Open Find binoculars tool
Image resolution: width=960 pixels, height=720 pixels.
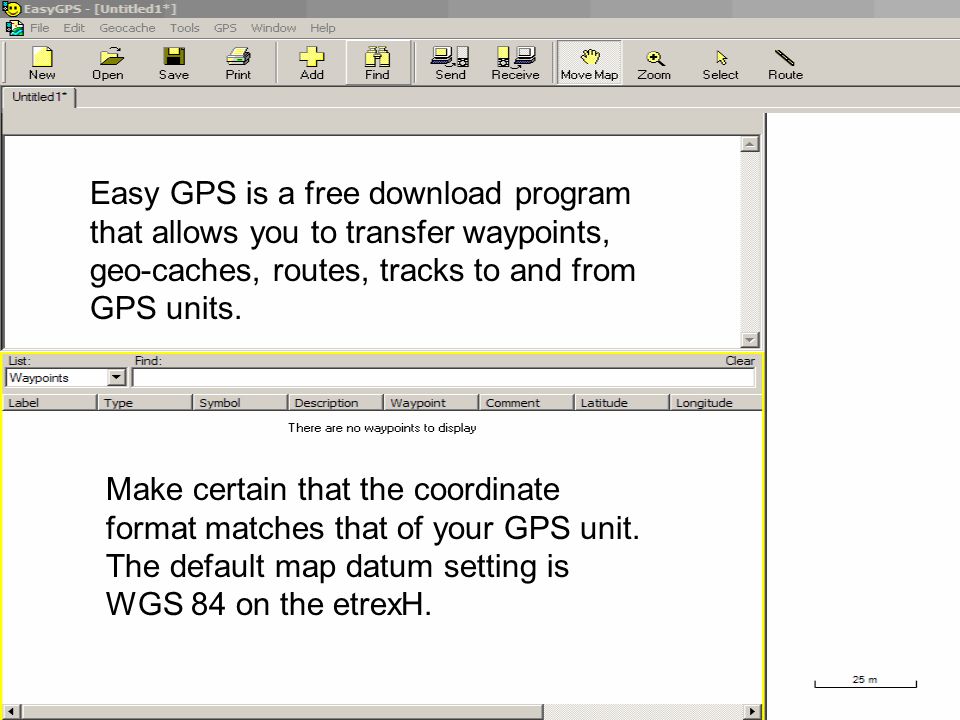point(377,63)
